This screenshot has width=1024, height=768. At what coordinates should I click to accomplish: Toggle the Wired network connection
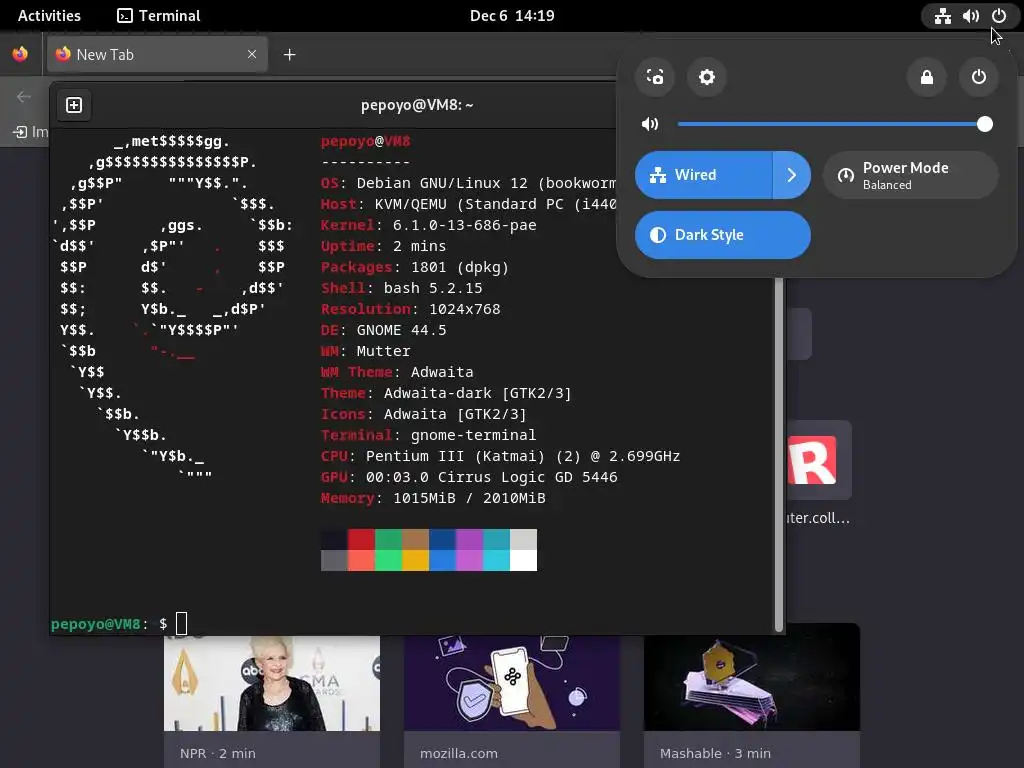(x=703, y=175)
